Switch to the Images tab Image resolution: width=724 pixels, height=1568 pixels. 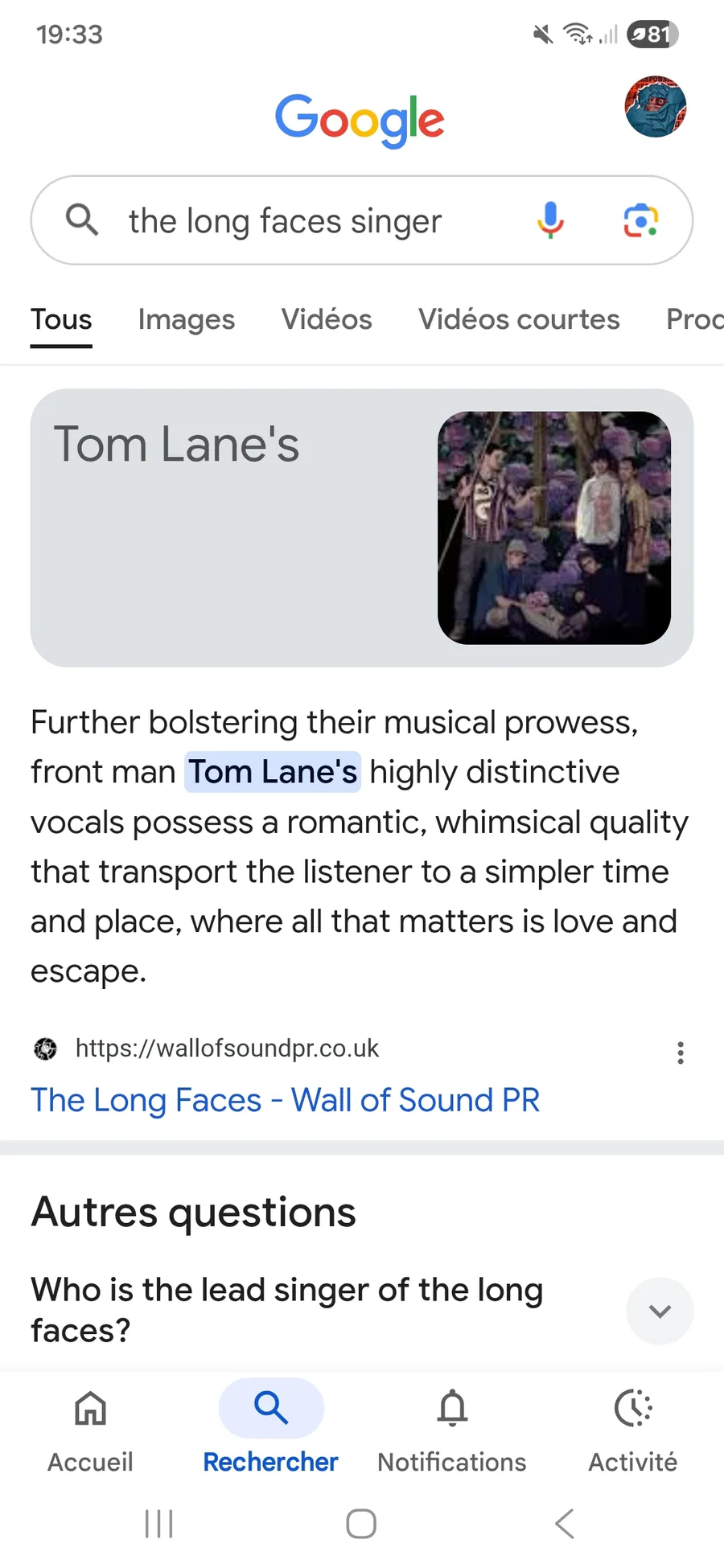(187, 319)
